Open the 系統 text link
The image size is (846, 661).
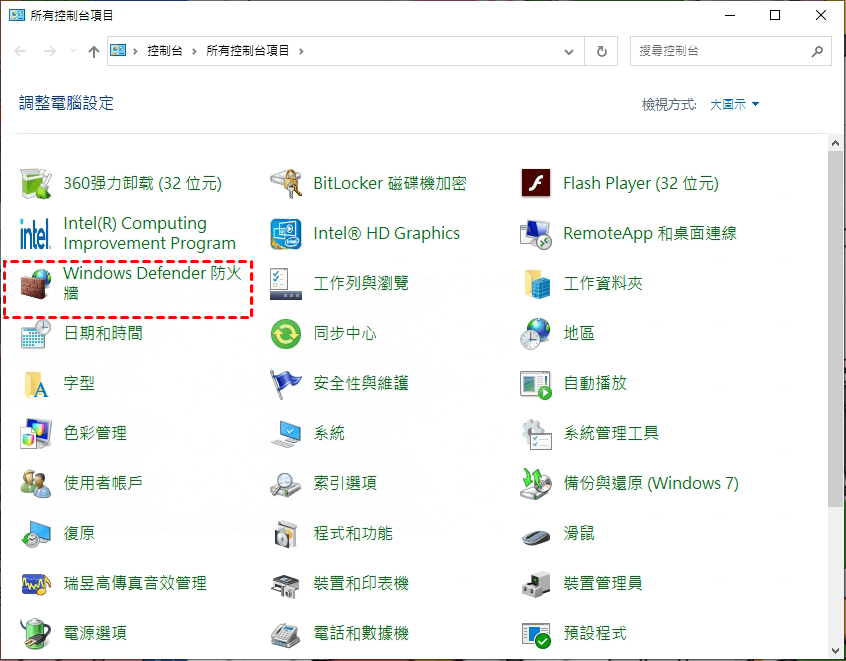329,433
